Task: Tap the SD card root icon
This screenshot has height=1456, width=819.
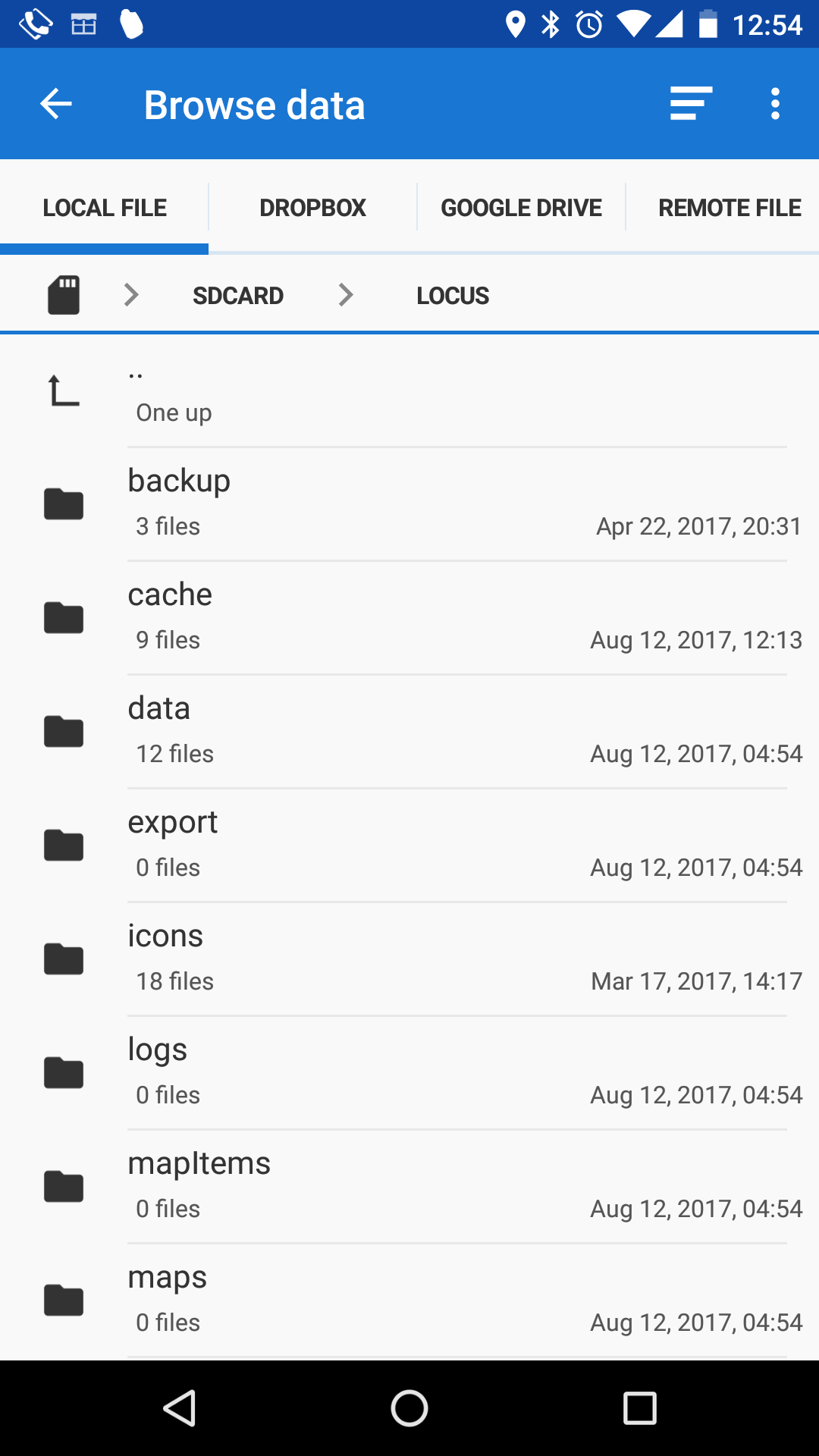Action: point(64,295)
